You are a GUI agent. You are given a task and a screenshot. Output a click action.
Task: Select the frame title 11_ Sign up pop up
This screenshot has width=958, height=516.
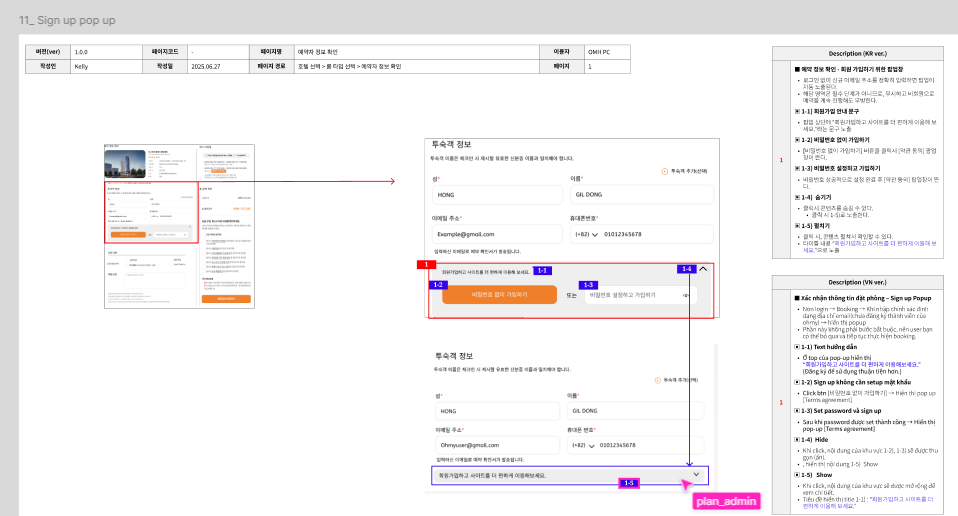click(67, 19)
